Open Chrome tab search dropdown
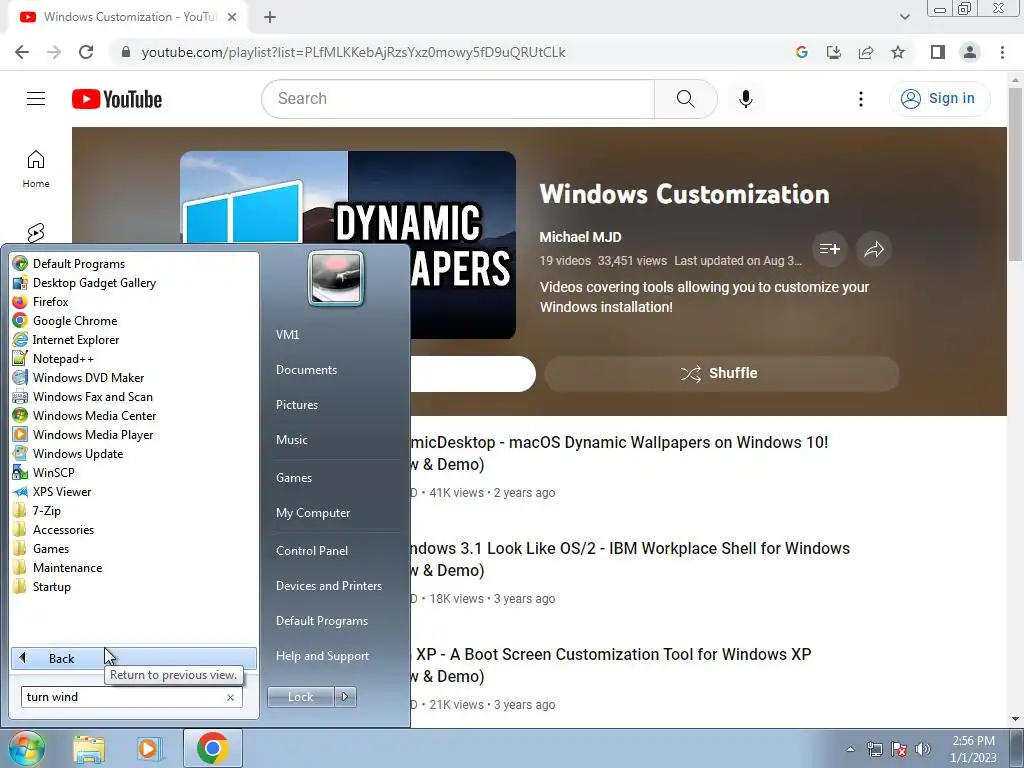The height and width of the screenshot is (768, 1024). pyautogui.click(x=904, y=17)
